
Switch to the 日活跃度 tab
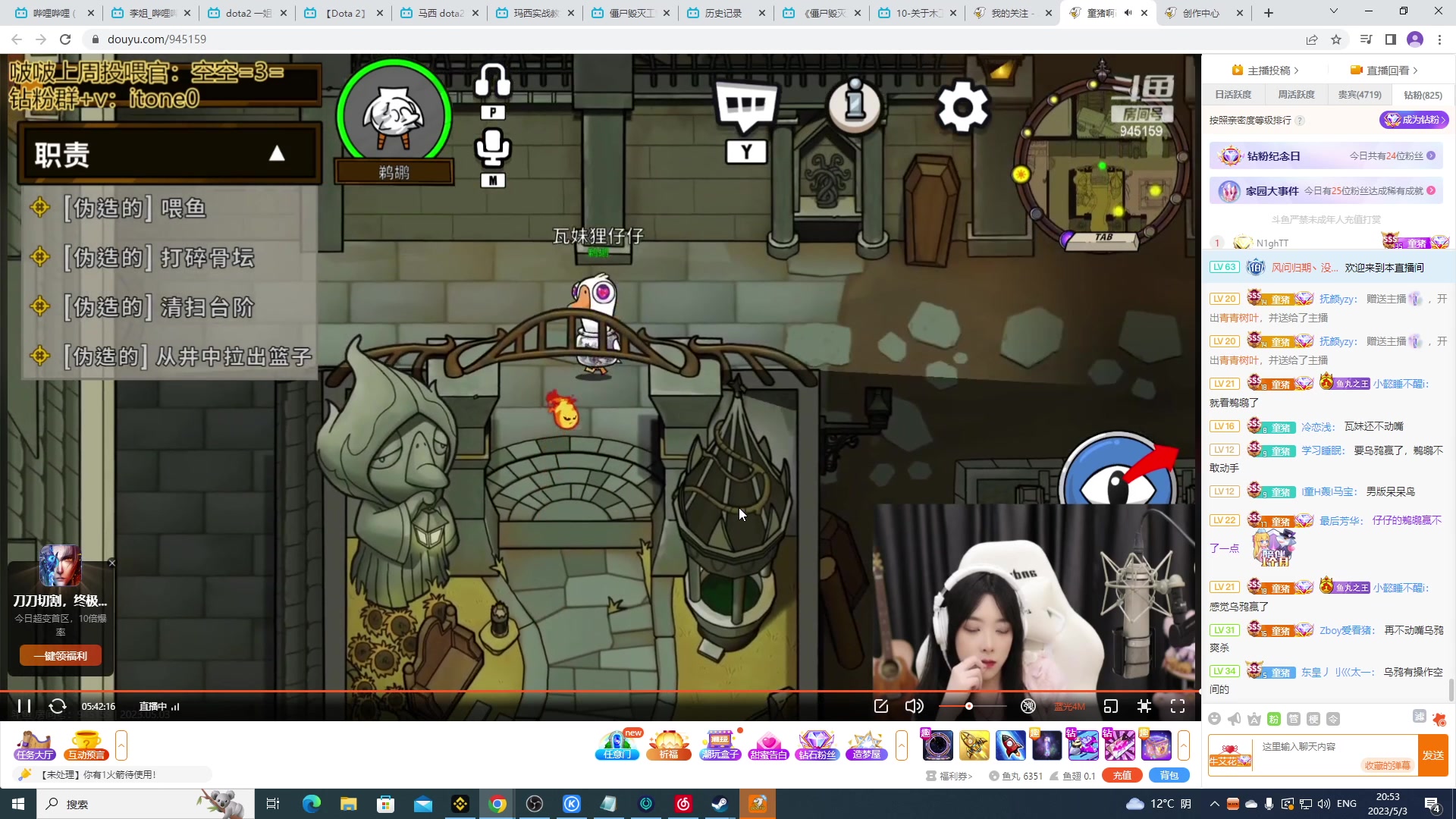tap(1233, 95)
